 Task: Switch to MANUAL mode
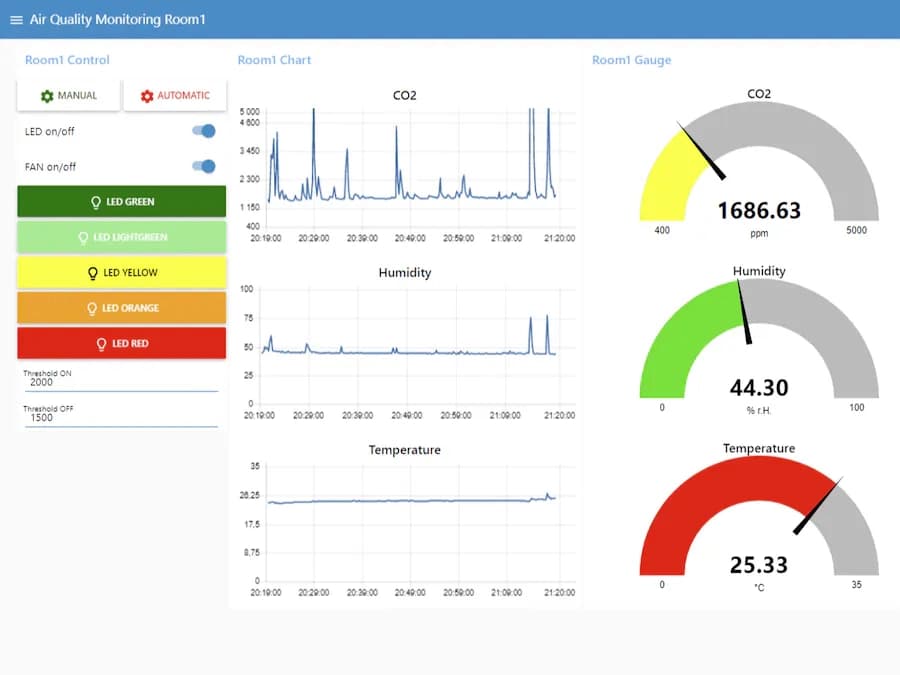(69, 96)
